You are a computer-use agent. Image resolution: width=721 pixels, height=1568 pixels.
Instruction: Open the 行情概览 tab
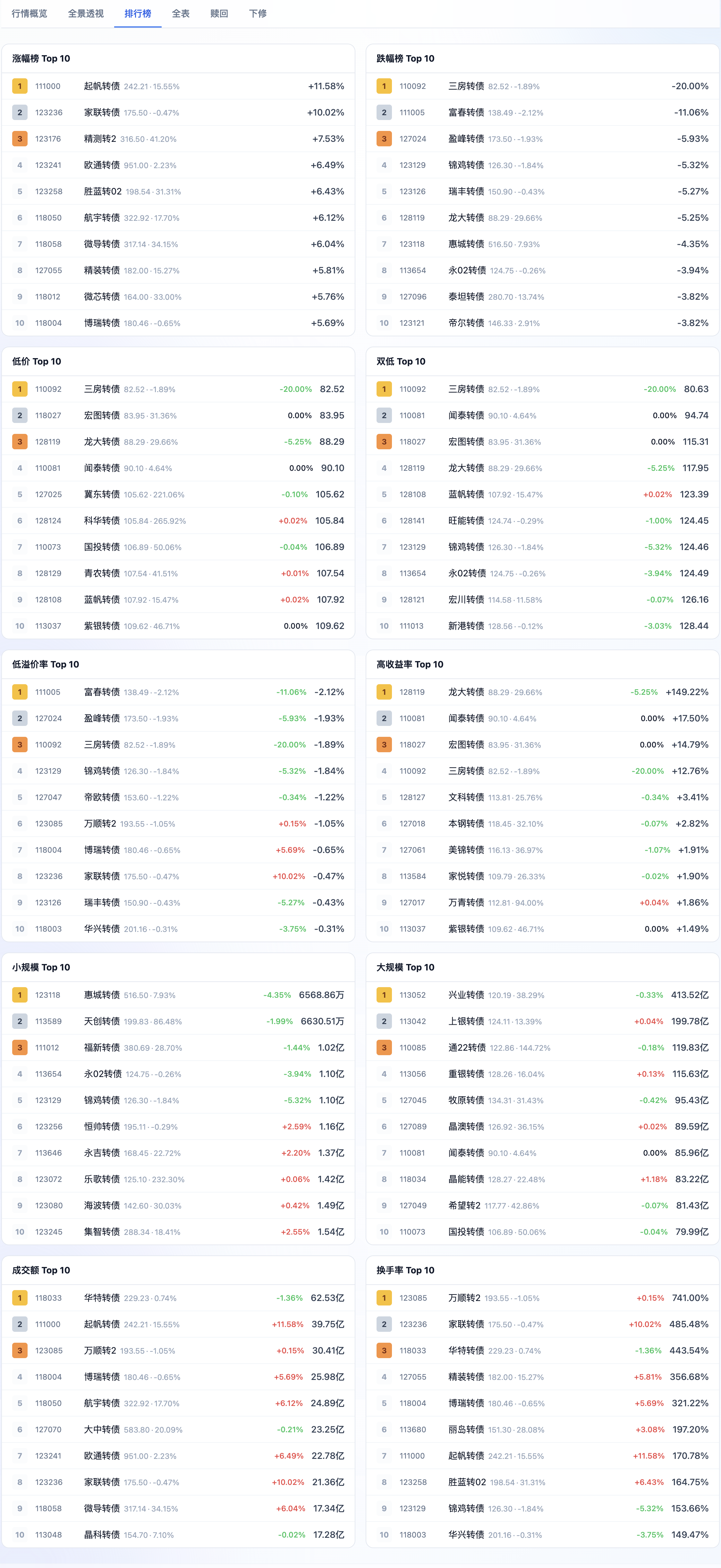click(29, 13)
